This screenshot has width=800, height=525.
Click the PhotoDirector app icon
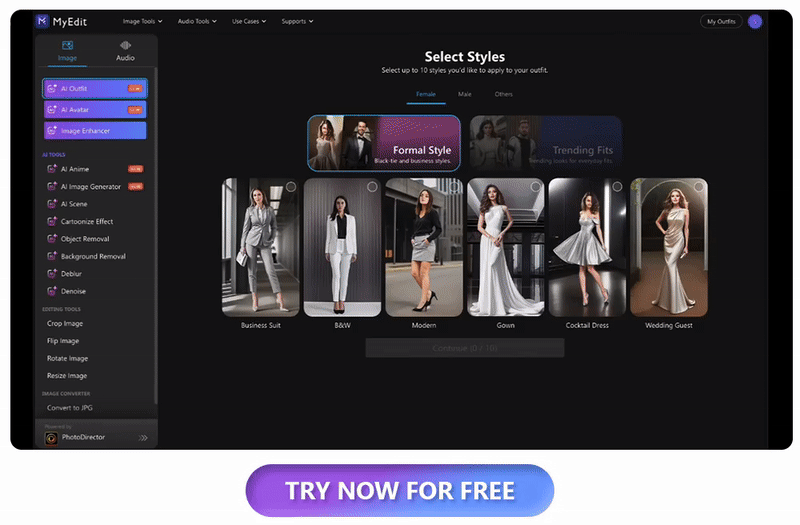[51, 438]
